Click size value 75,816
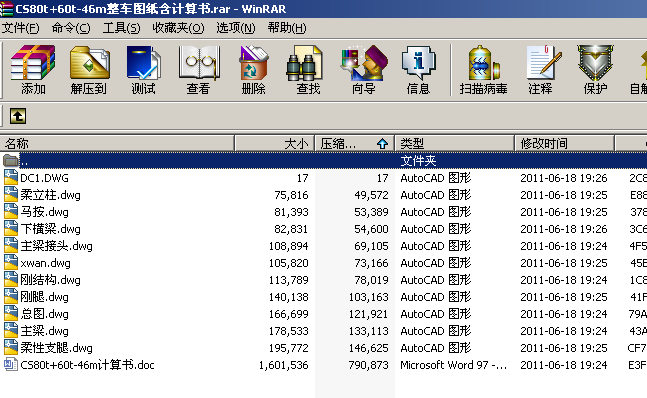The width and height of the screenshot is (647, 398). click(291, 195)
